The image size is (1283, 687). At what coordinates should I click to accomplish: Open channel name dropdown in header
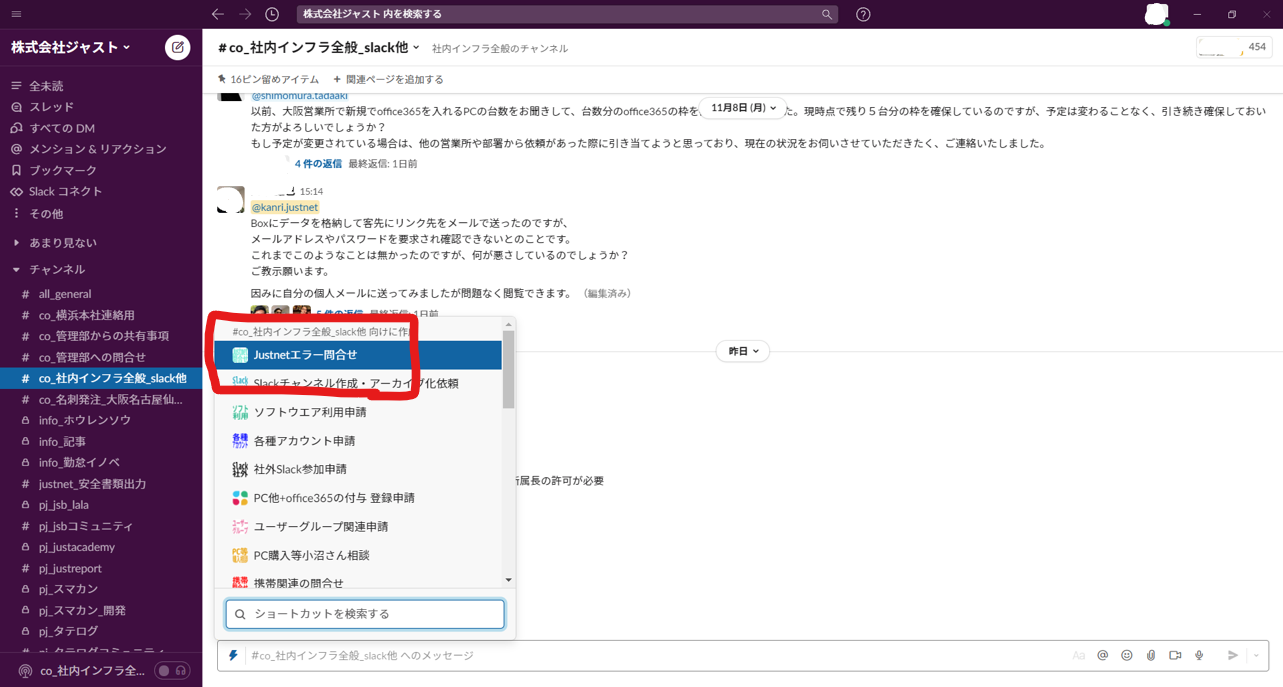click(318, 47)
